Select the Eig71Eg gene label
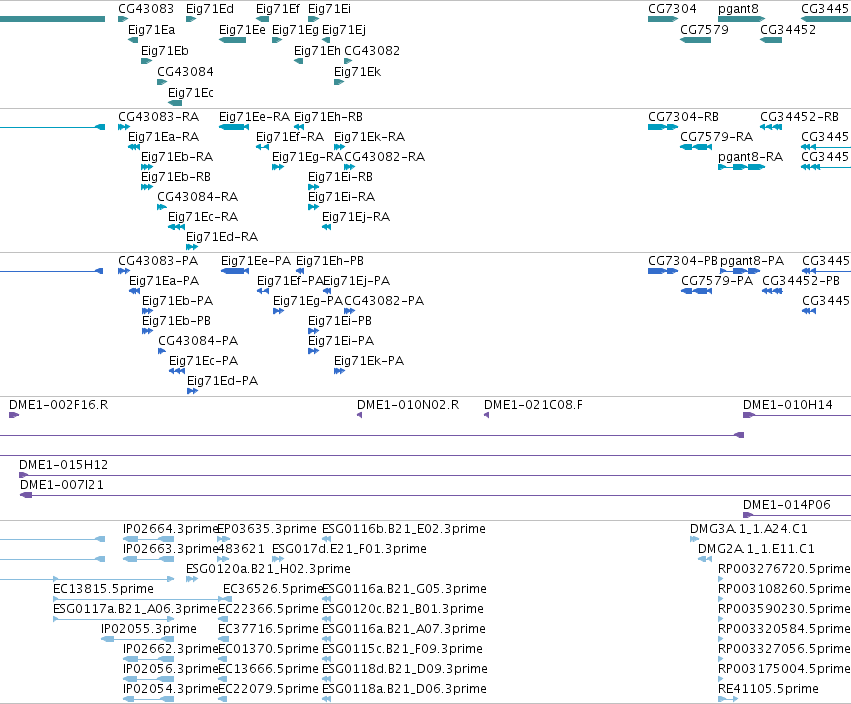 coord(295,30)
